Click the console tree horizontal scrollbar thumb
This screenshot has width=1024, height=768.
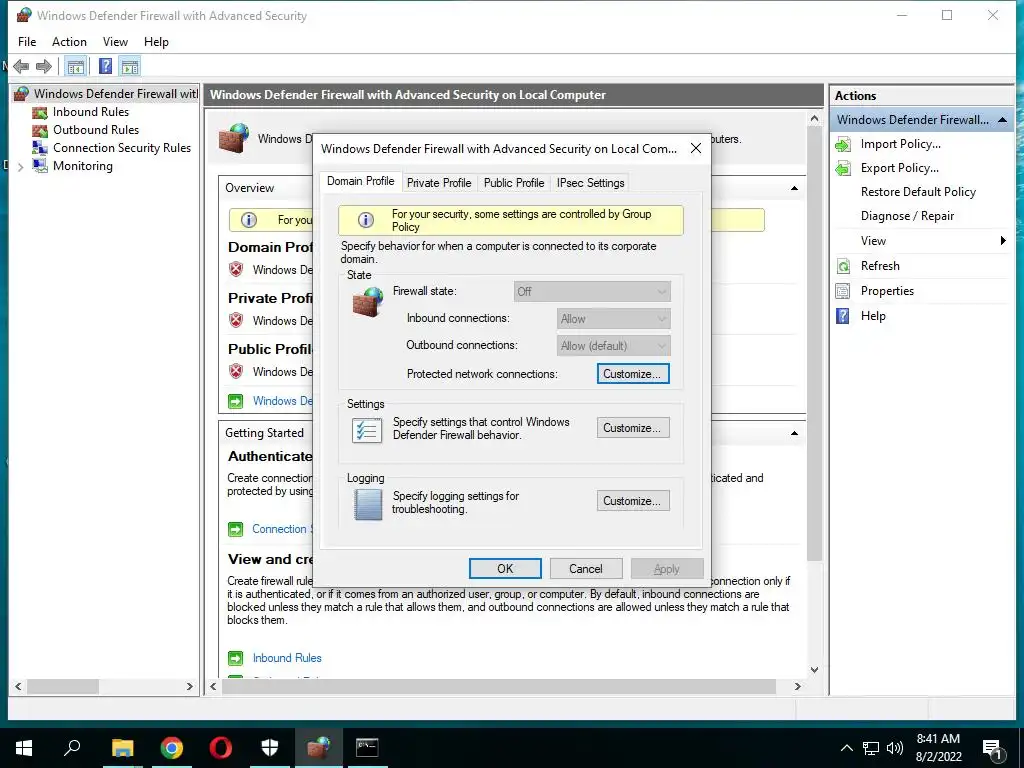pos(63,687)
